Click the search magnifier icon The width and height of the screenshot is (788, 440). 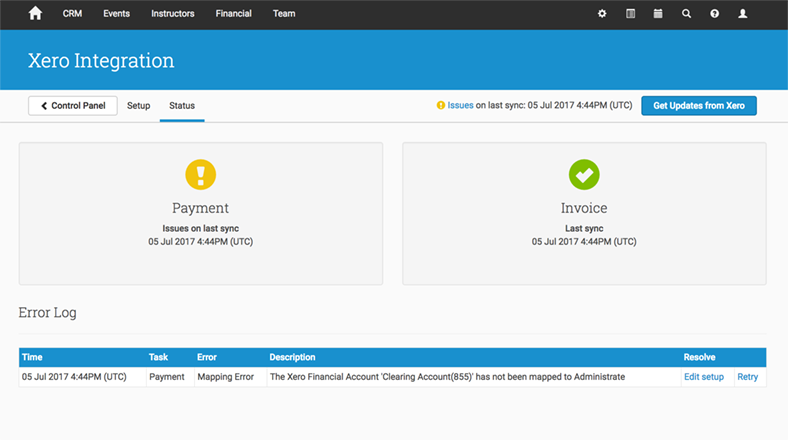click(x=686, y=14)
